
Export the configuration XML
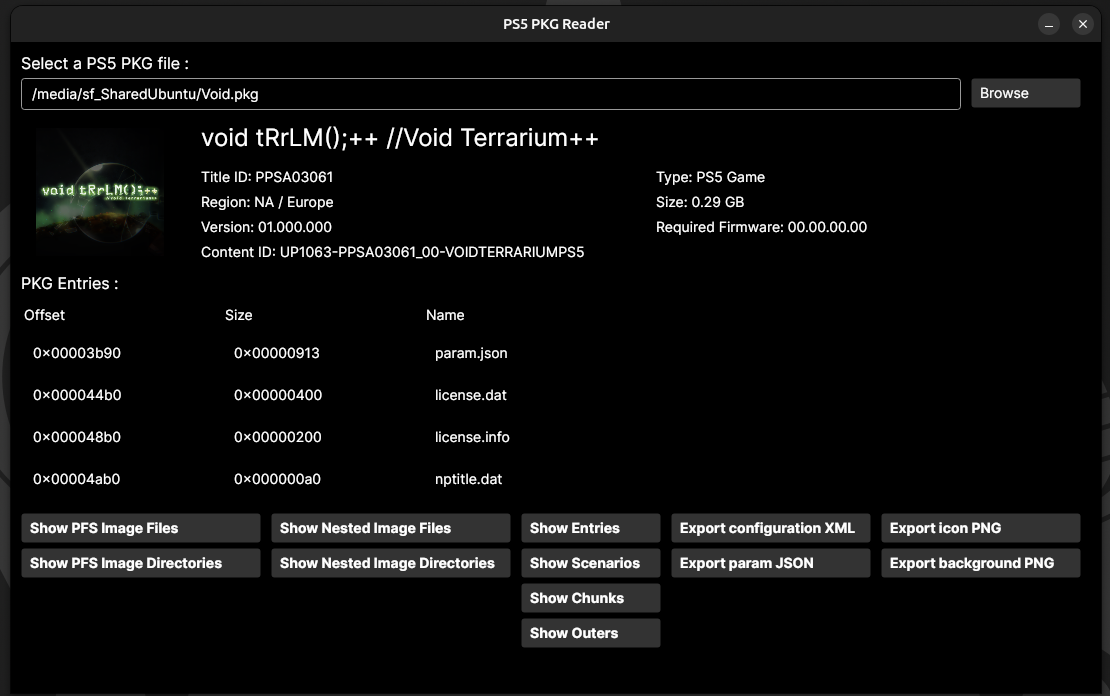pyautogui.click(x=770, y=528)
